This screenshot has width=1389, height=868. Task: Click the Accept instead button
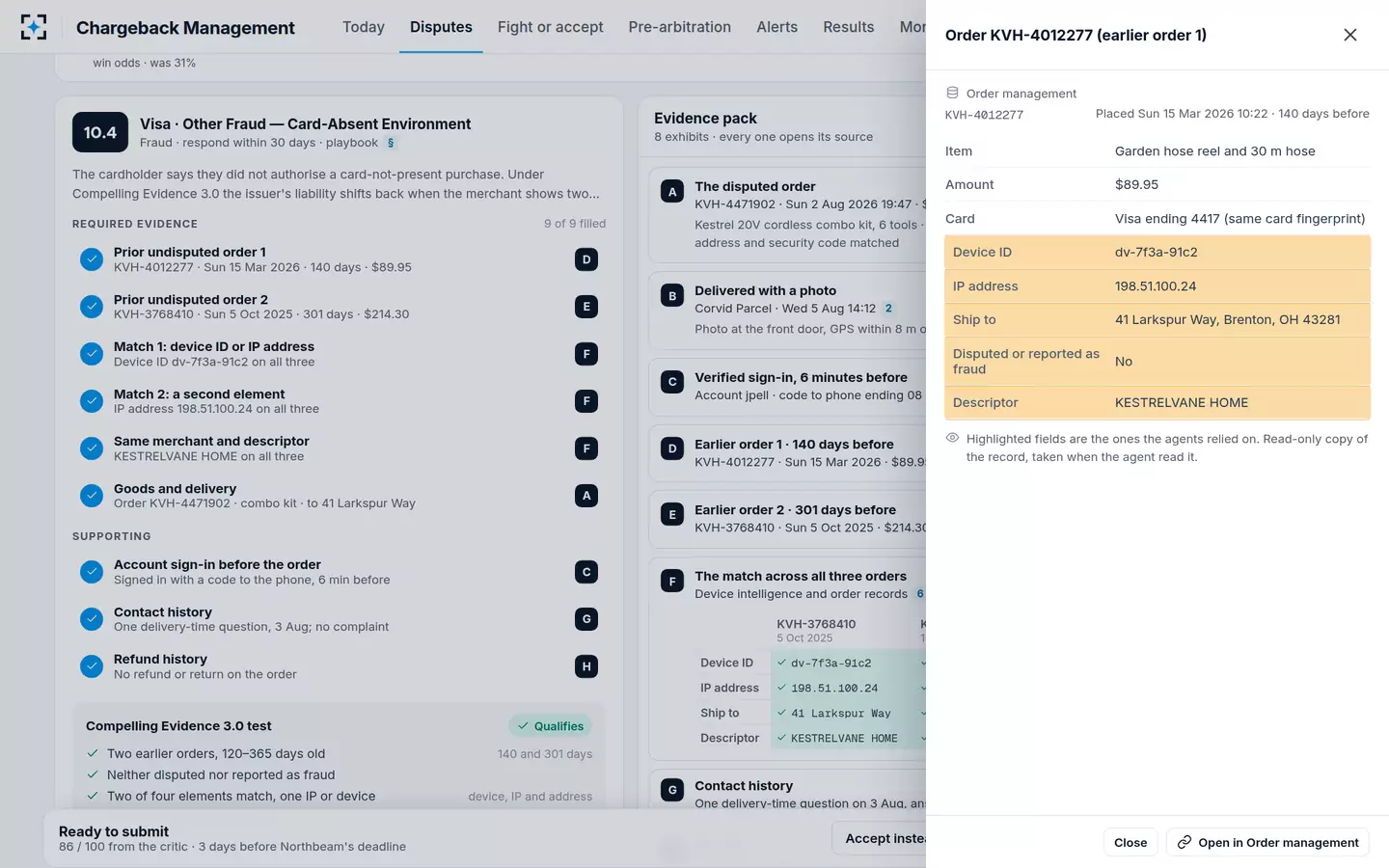[x=880, y=838]
